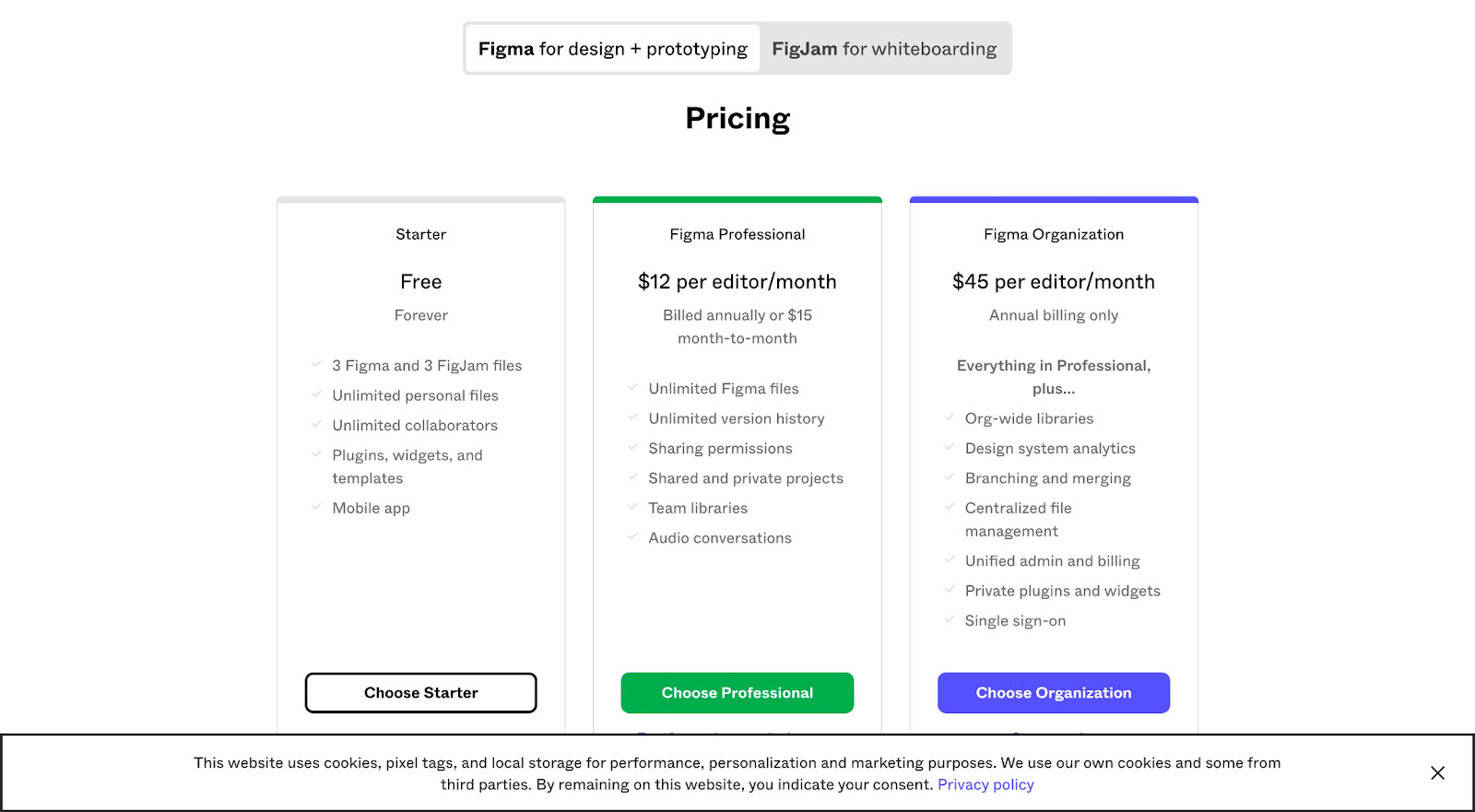The width and height of the screenshot is (1475, 812).
Task: Dismiss the cookie consent banner
Action: pyautogui.click(x=1437, y=773)
